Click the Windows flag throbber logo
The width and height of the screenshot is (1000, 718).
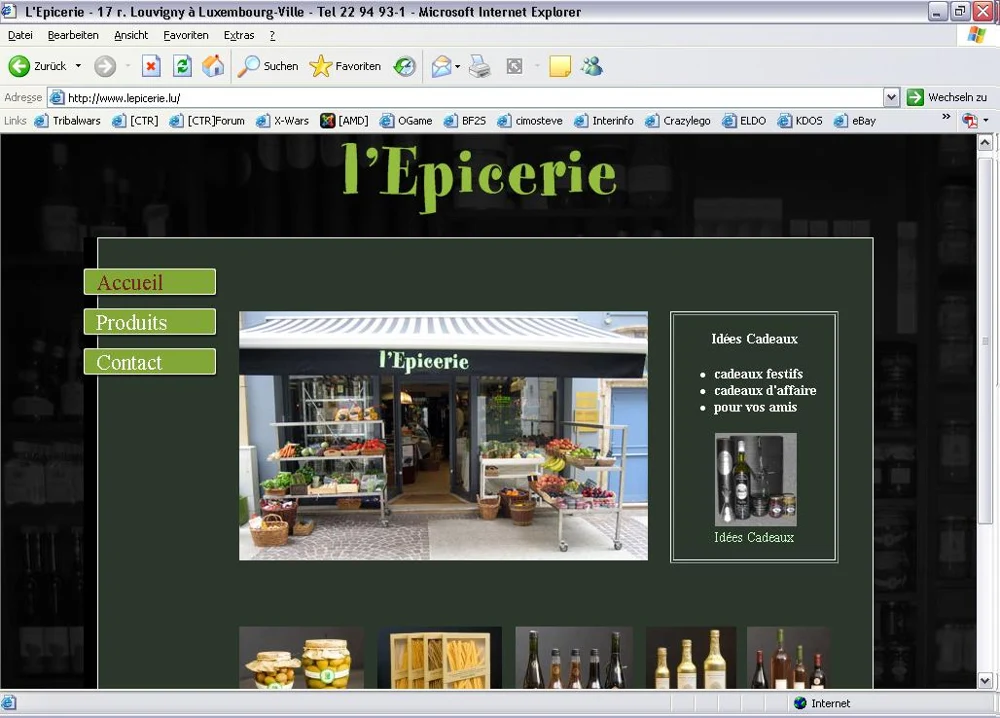(x=976, y=35)
